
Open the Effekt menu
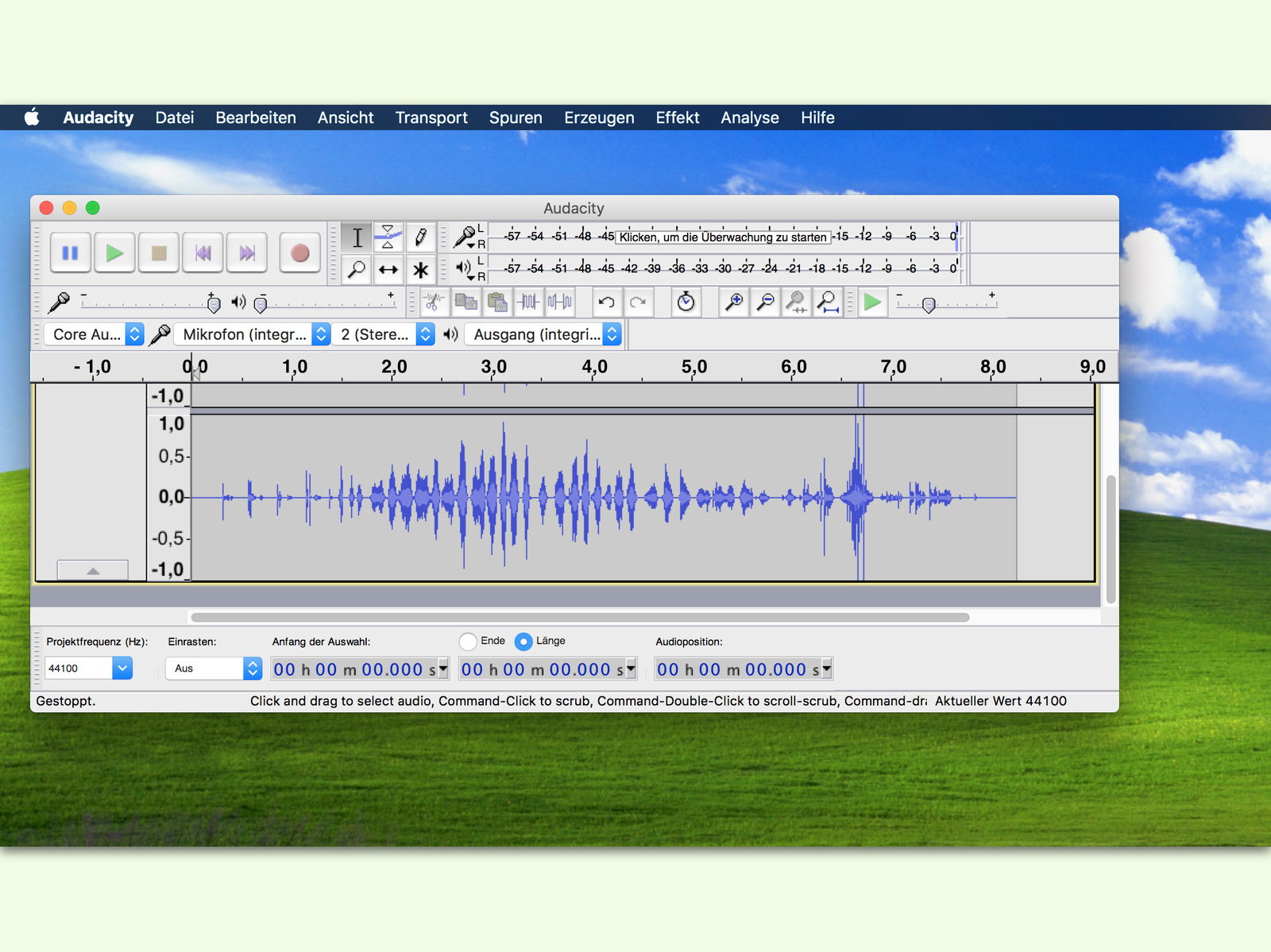[x=678, y=118]
